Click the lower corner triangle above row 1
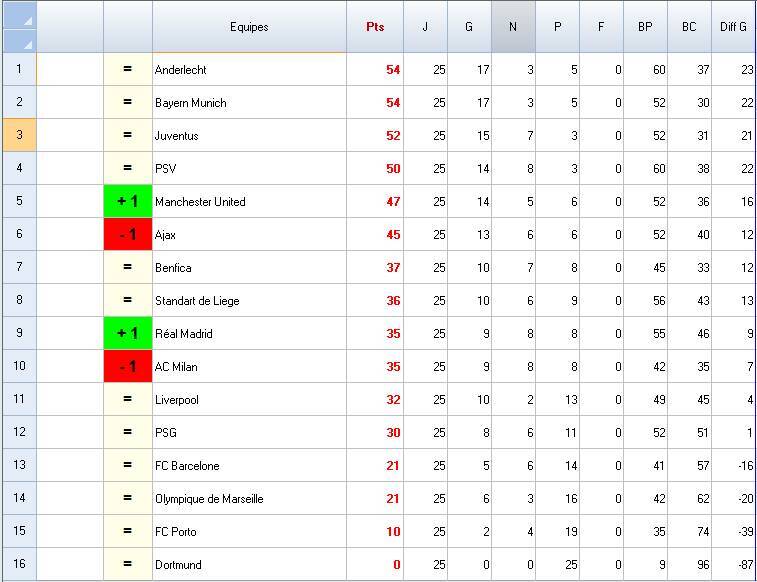This screenshot has width=757, height=582. click(x=27, y=43)
